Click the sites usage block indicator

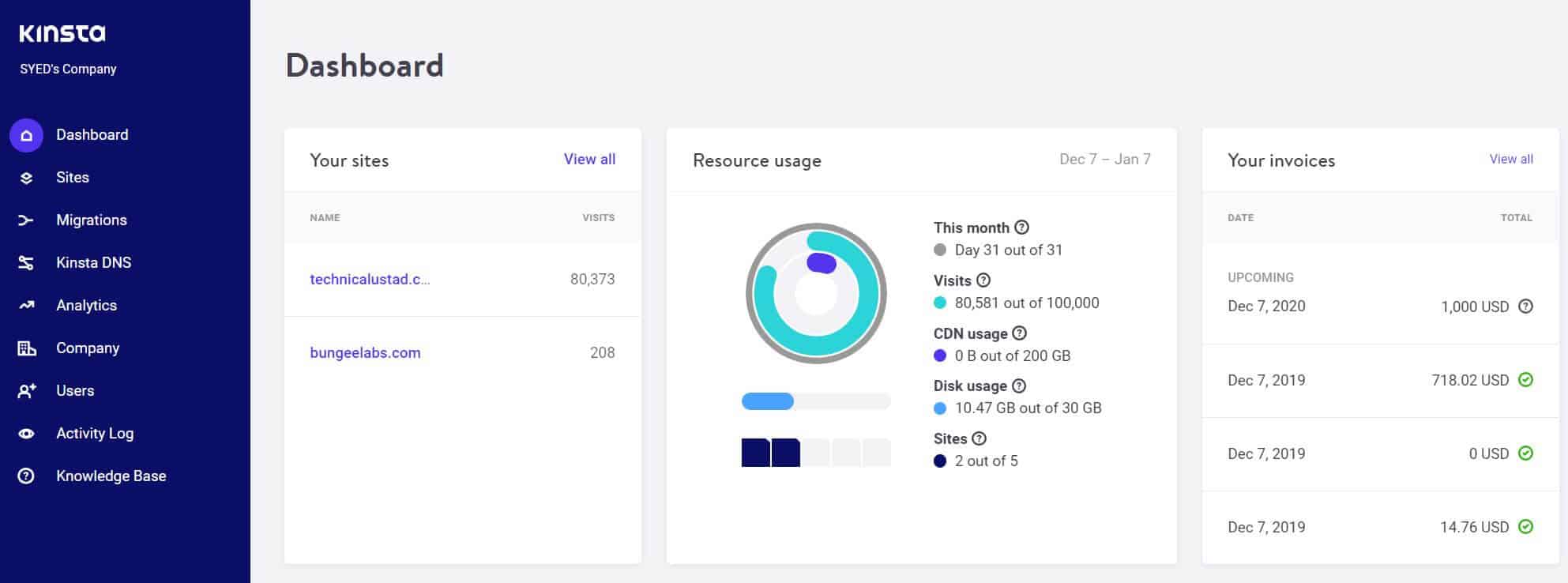[x=816, y=453]
